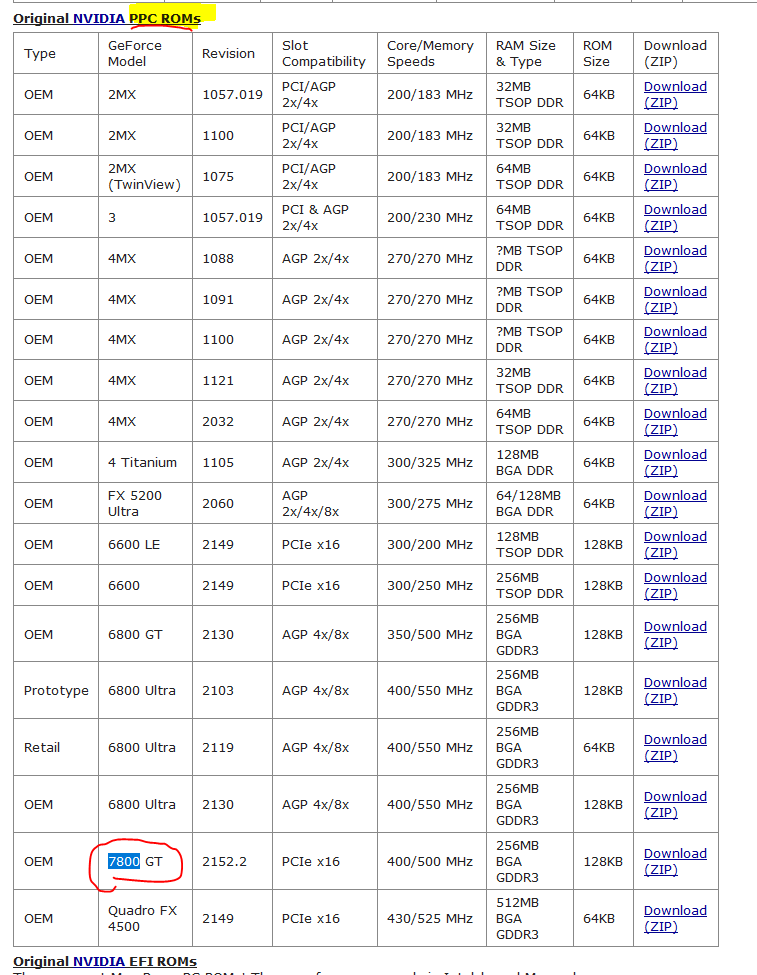This screenshot has height=975, width=757.
Task: Download ZIP for 4MX revision 2032
Action: tap(675, 422)
